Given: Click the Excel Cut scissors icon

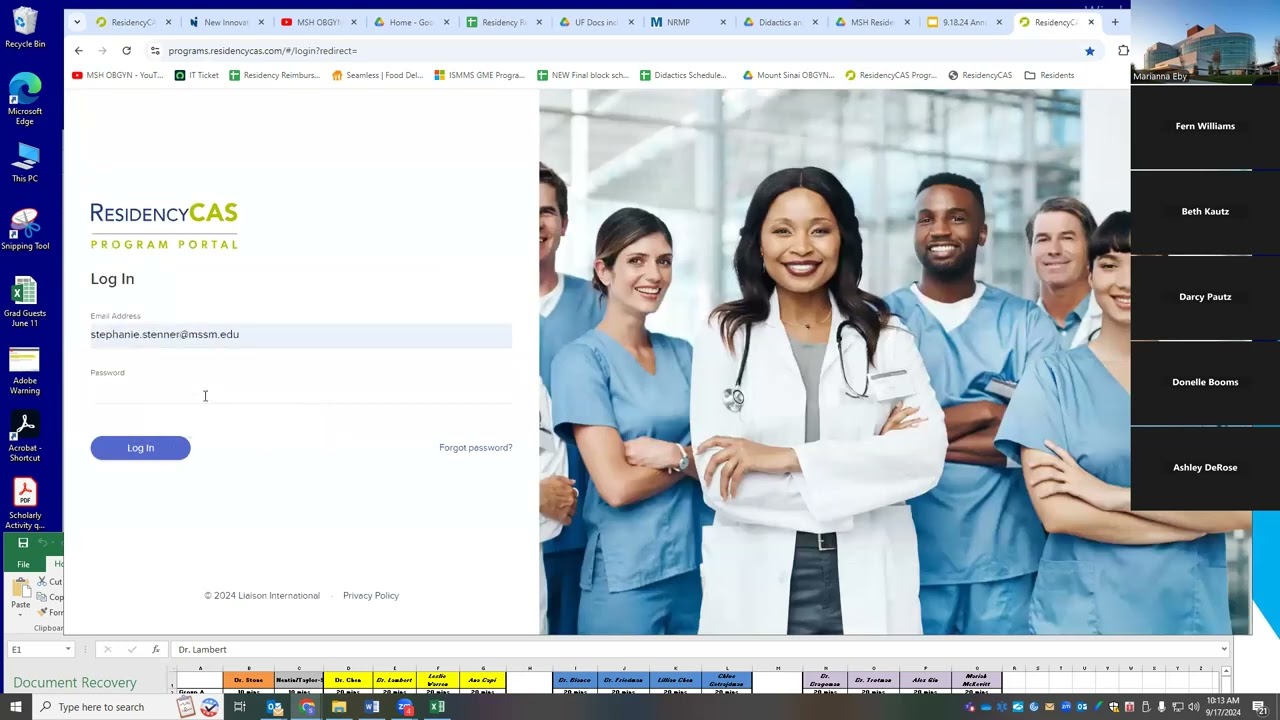Looking at the screenshot, I should tap(42, 582).
